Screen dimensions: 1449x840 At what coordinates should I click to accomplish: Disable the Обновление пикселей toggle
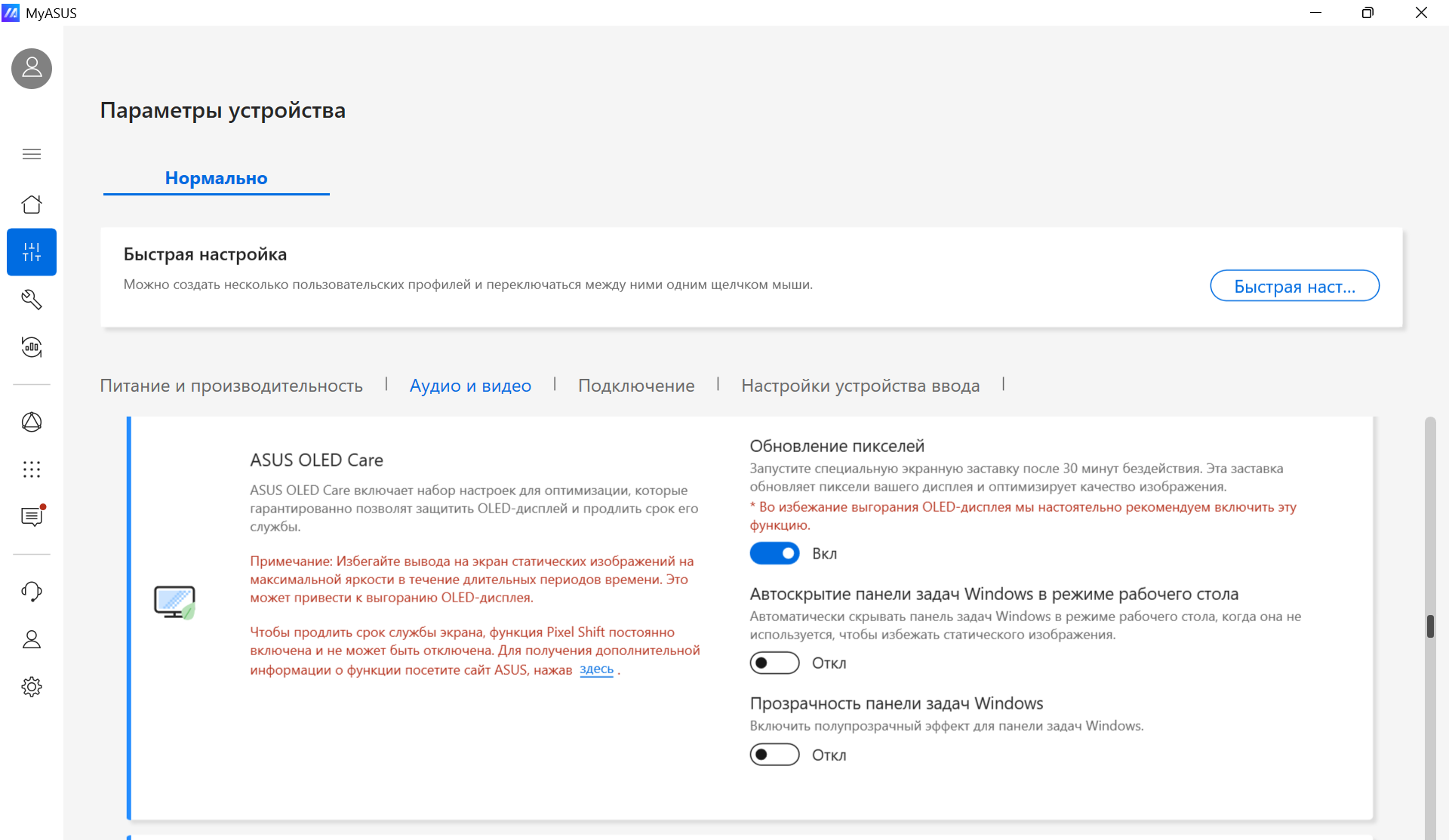(774, 553)
